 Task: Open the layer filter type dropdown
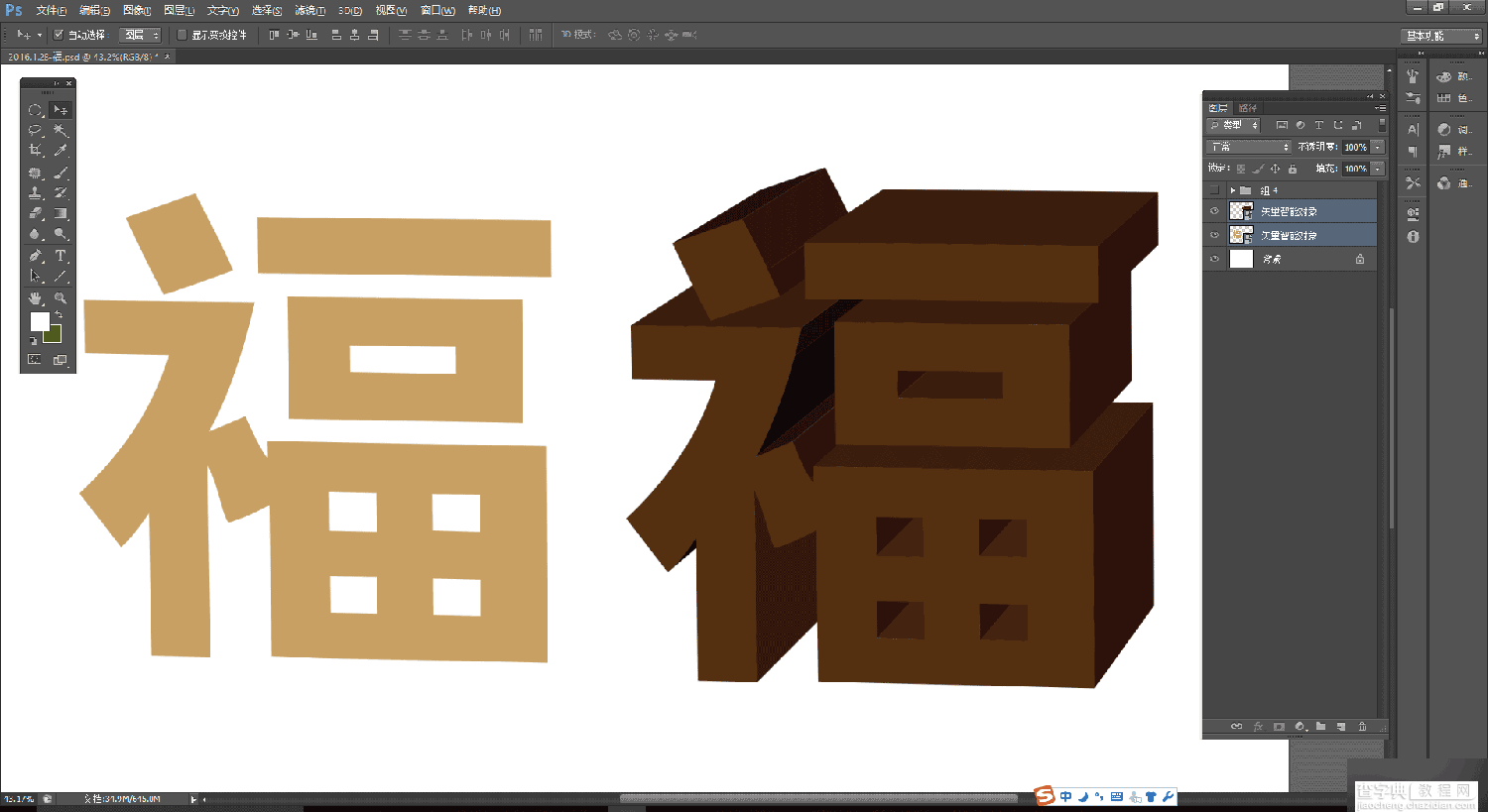click(1233, 125)
